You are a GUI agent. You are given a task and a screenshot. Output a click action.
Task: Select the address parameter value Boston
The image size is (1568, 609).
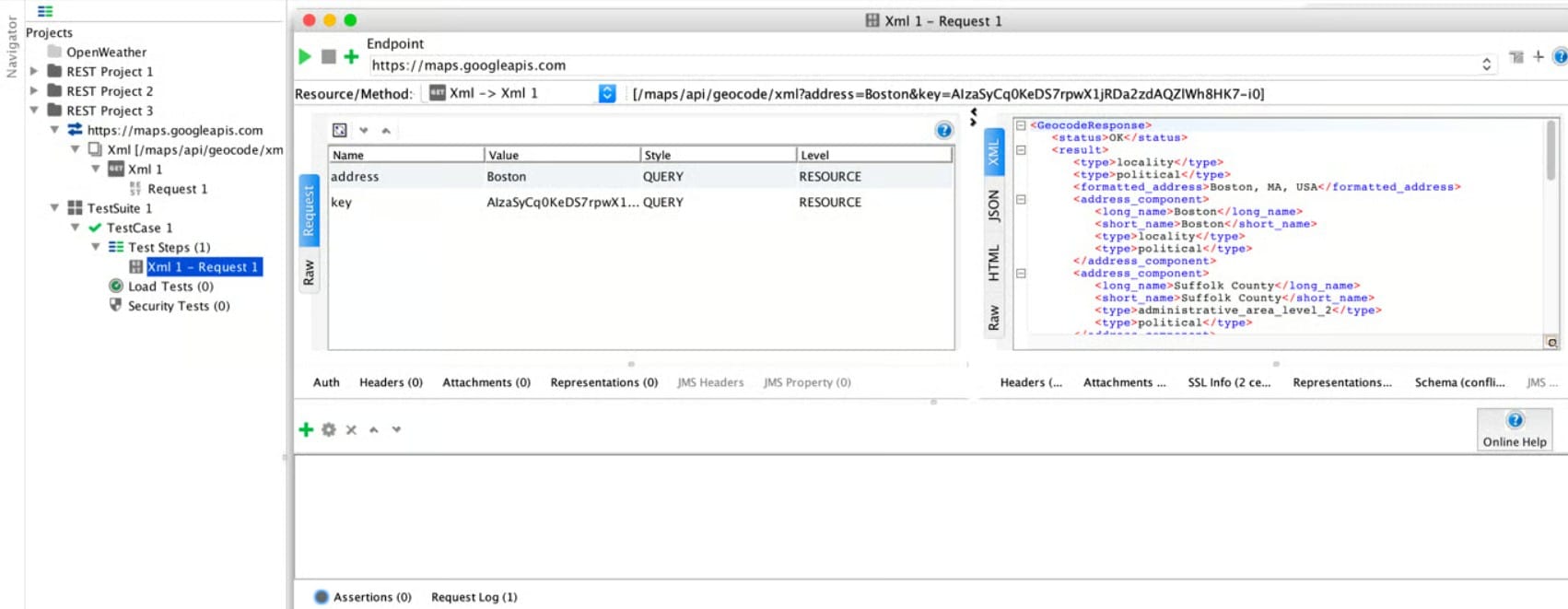click(x=507, y=177)
